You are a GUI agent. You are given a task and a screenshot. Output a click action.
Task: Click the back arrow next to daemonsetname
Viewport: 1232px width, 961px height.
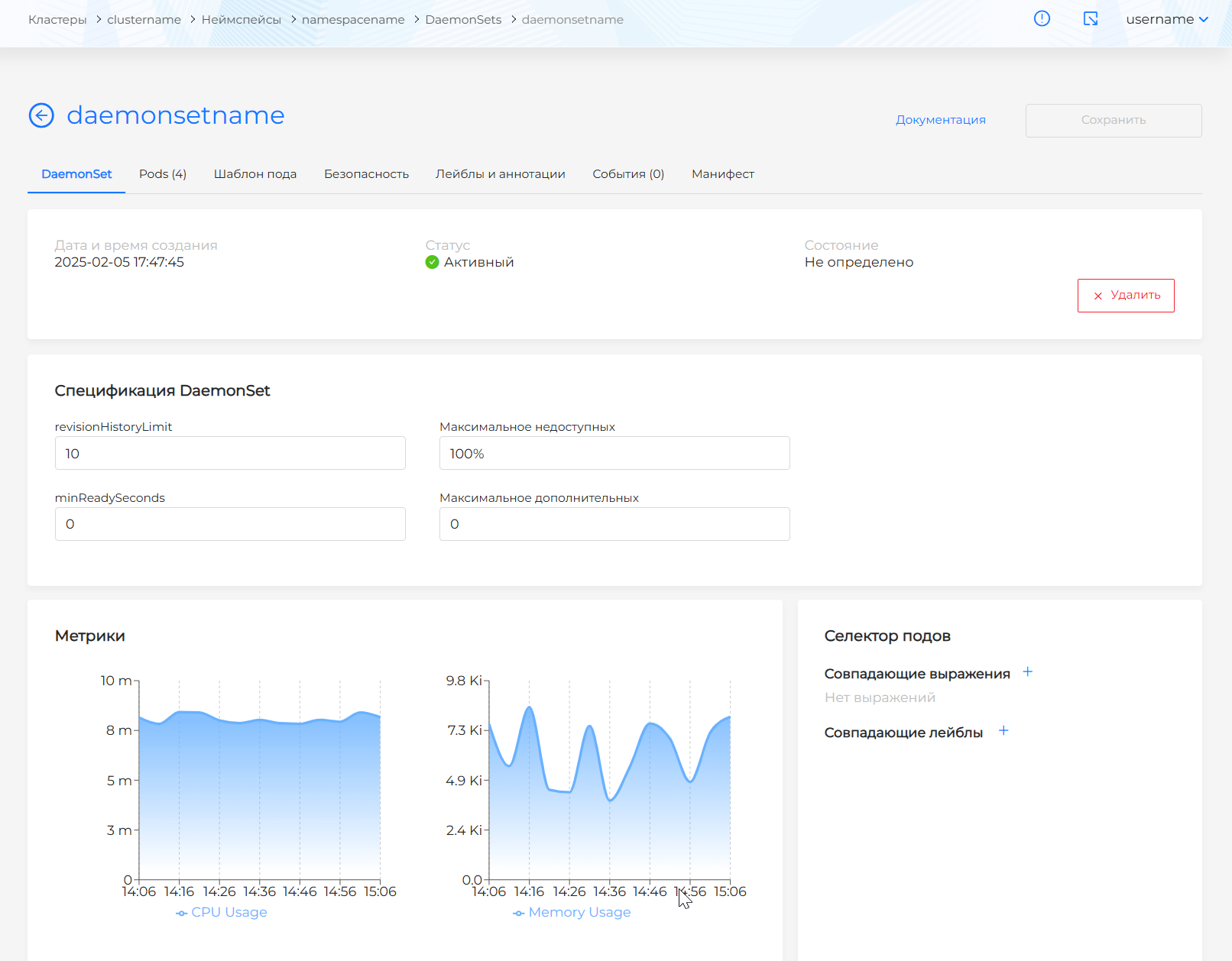coord(41,115)
